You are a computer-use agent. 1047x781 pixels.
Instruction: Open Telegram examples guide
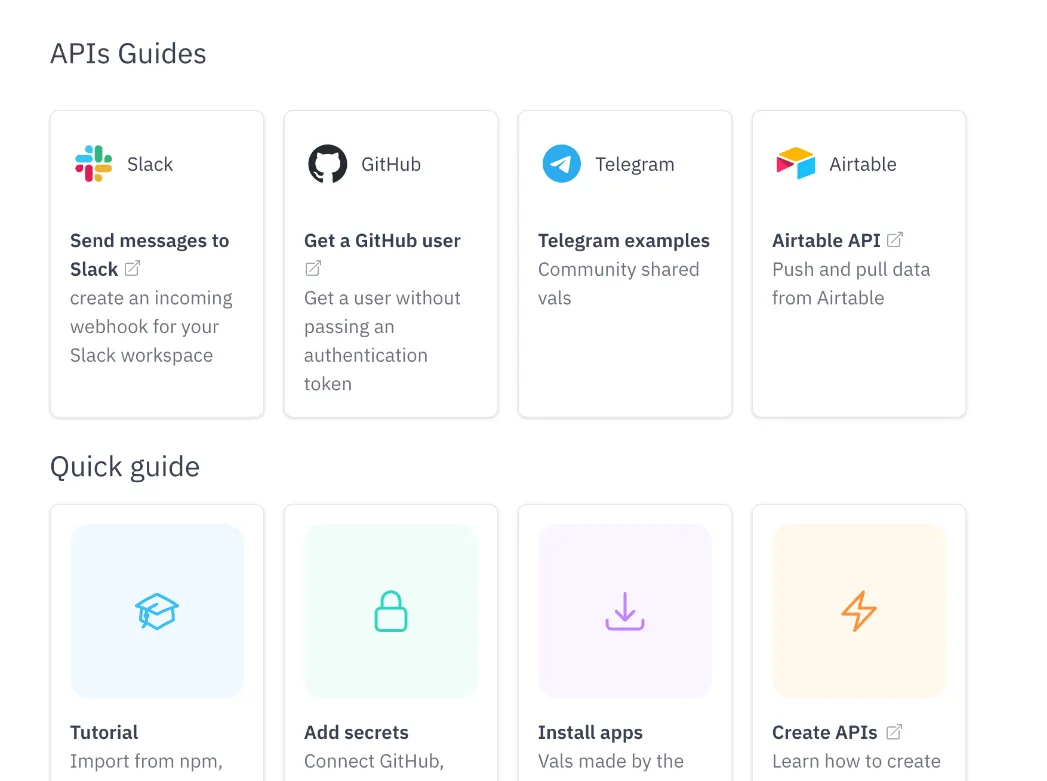pyautogui.click(x=623, y=241)
